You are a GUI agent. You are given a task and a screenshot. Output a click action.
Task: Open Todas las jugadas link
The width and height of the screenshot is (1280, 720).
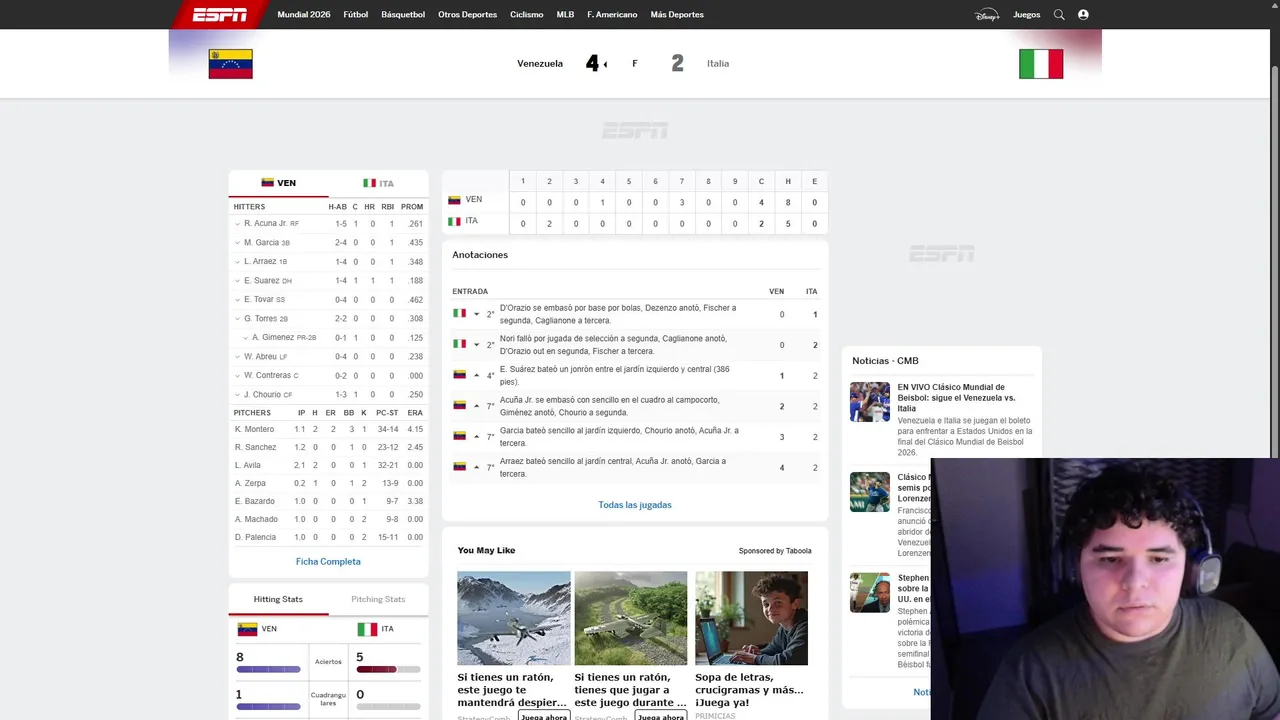point(635,505)
